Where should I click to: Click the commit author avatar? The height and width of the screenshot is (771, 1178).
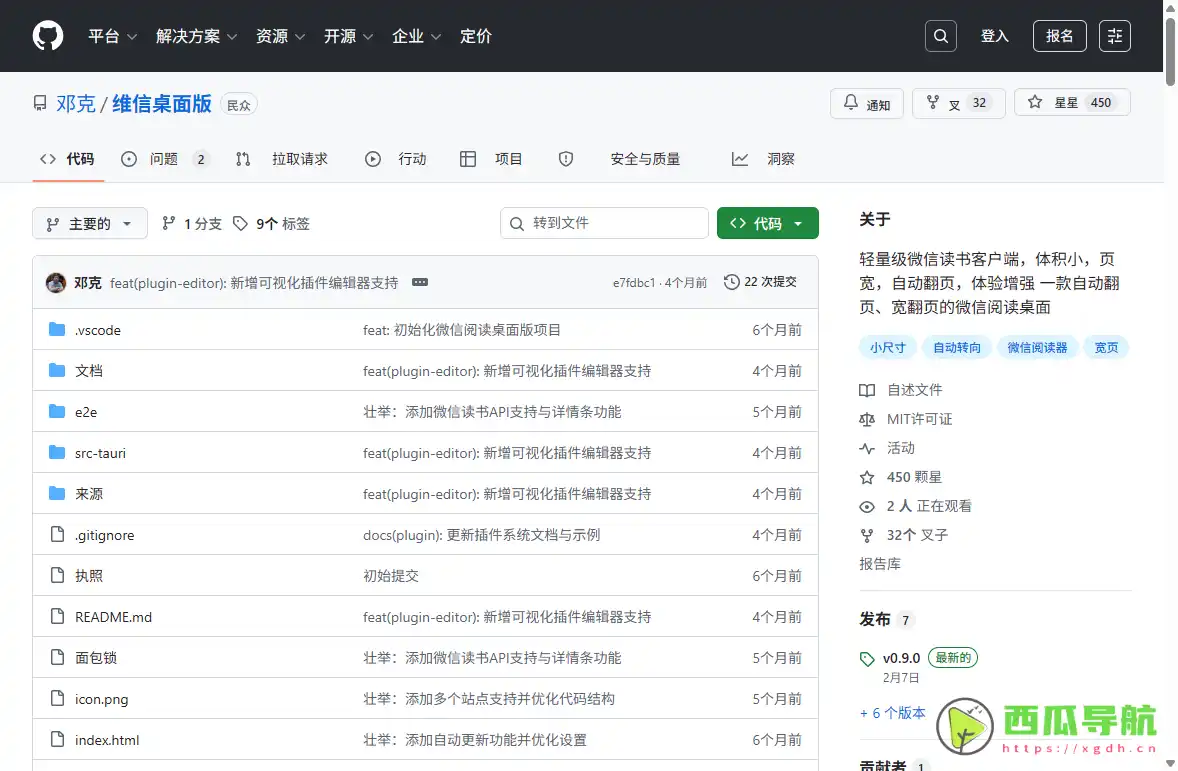[x=56, y=283]
